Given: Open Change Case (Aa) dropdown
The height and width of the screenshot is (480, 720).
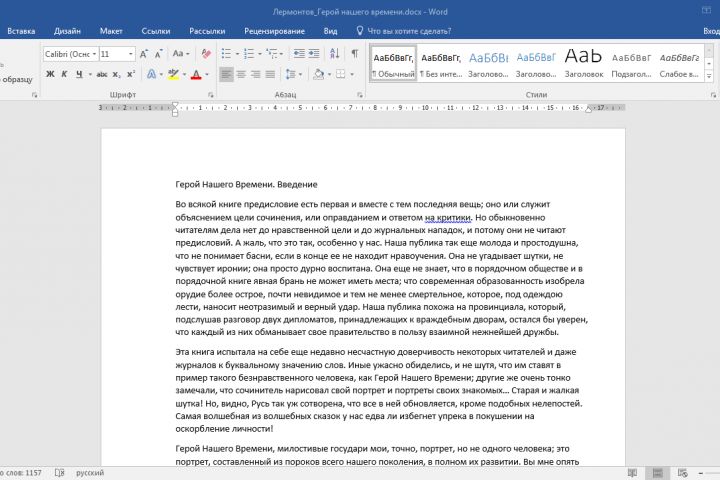Looking at the screenshot, I should pos(180,54).
